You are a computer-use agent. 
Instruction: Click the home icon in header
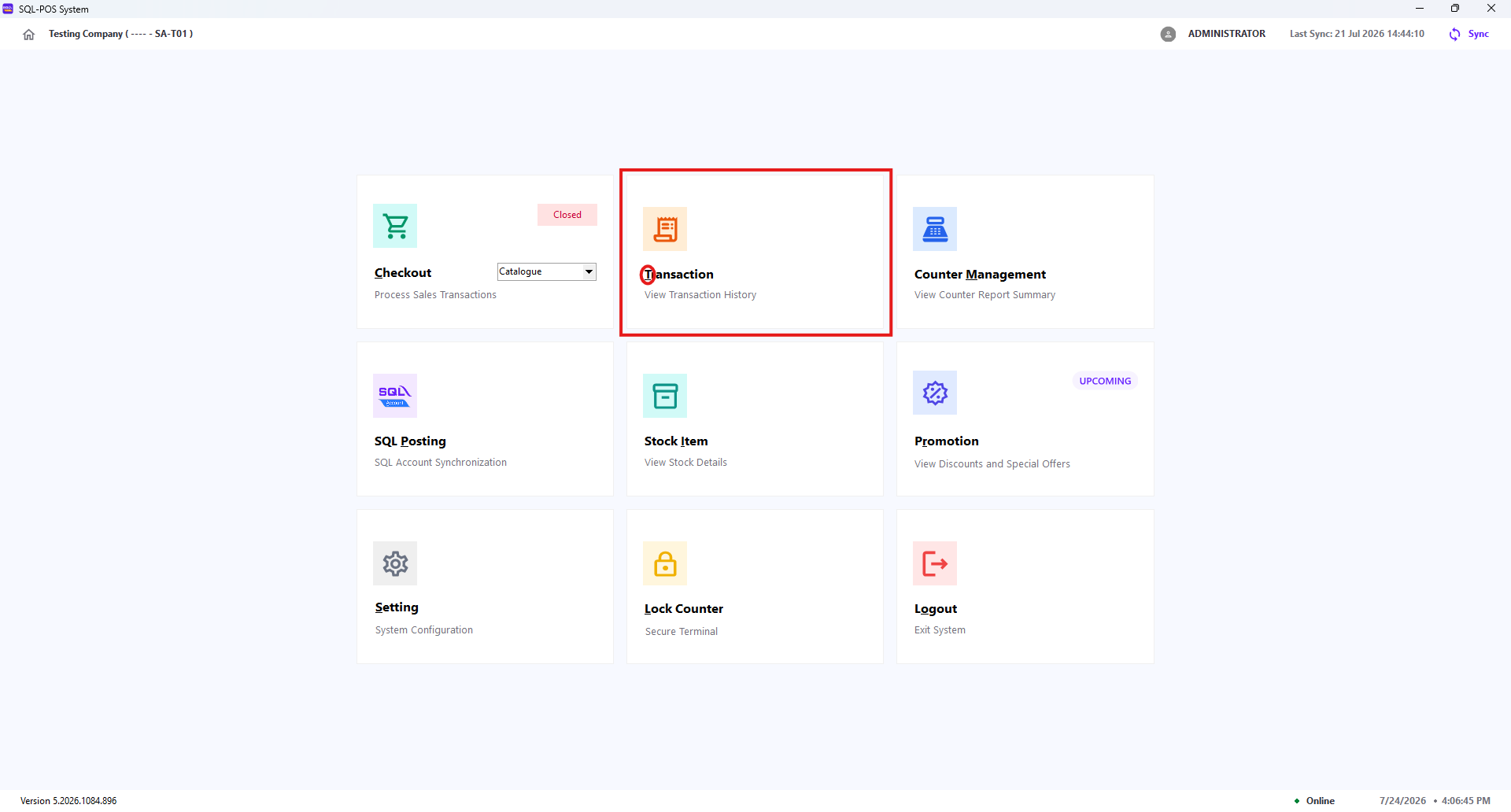pyautogui.click(x=29, y=35)
